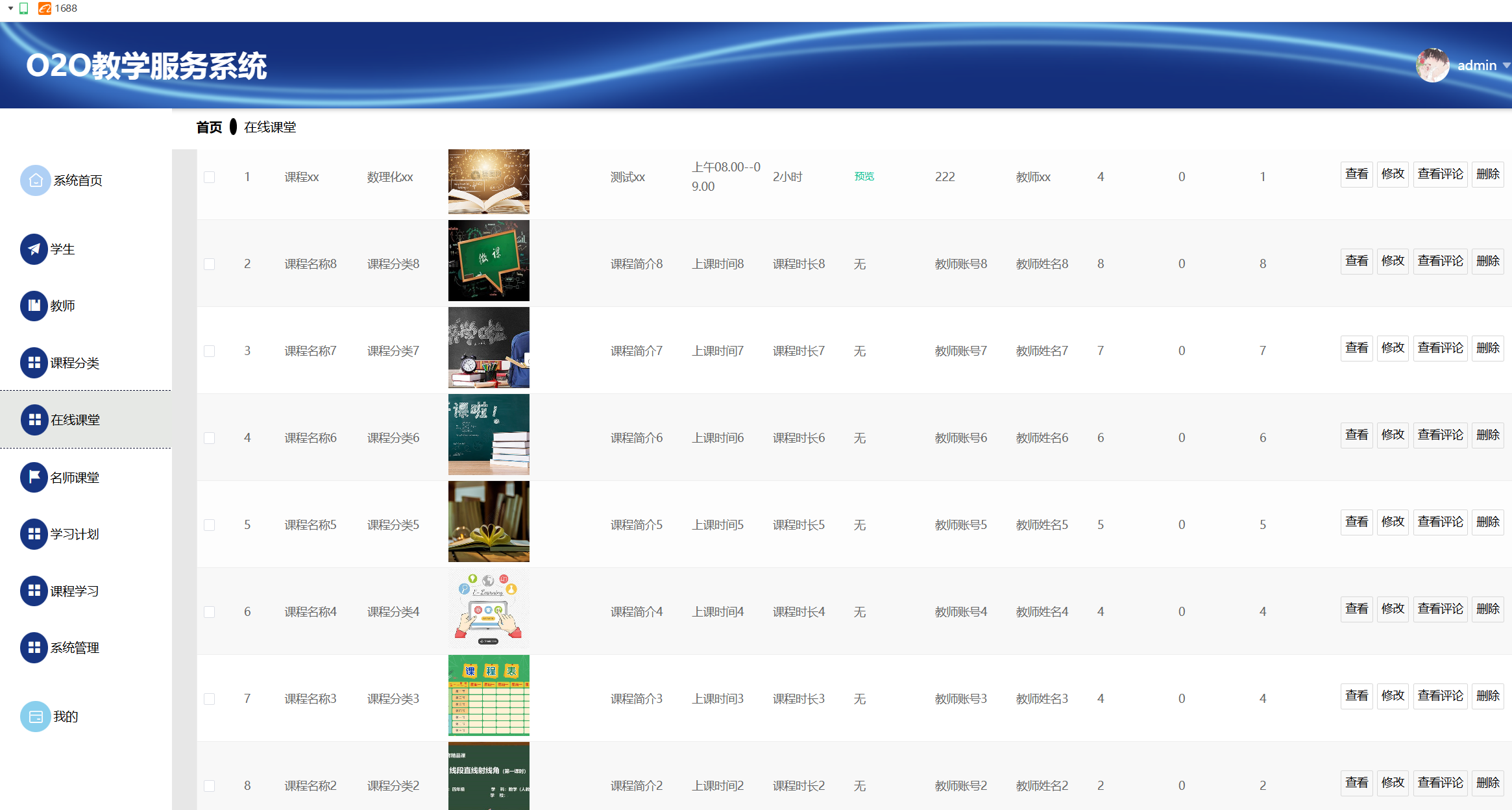Click the 学生 paper-plane icon

tap(34, 249)
